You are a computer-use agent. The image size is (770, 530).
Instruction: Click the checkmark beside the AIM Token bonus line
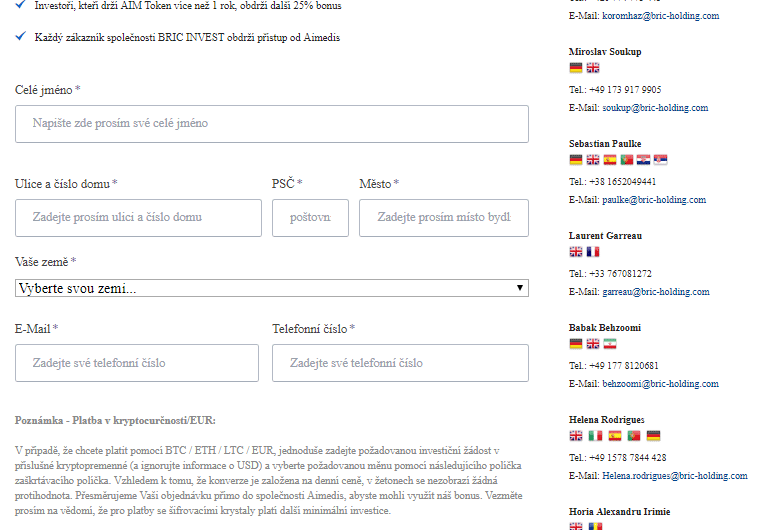click(22, 5)
